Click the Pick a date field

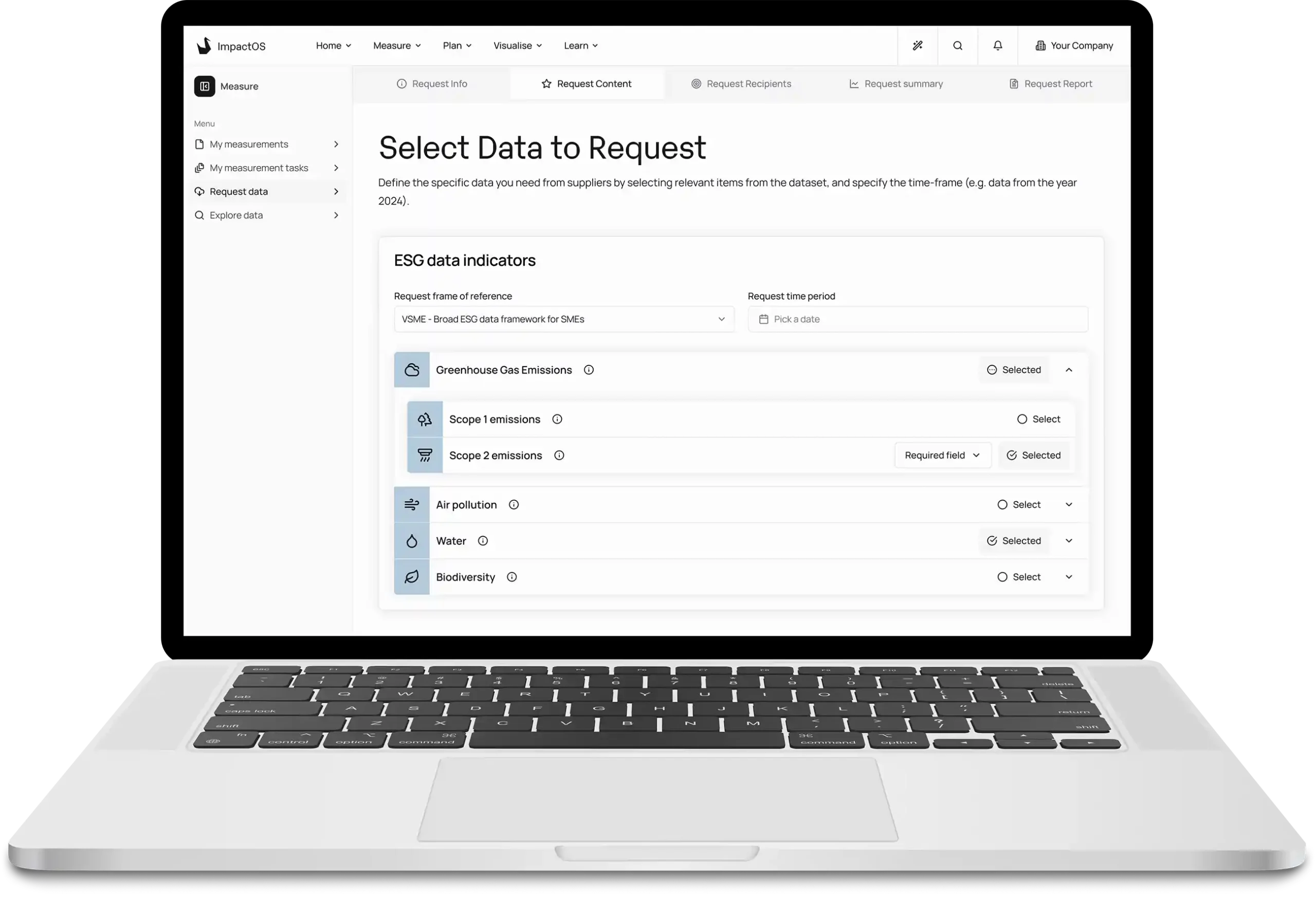[x=918, y=319]
